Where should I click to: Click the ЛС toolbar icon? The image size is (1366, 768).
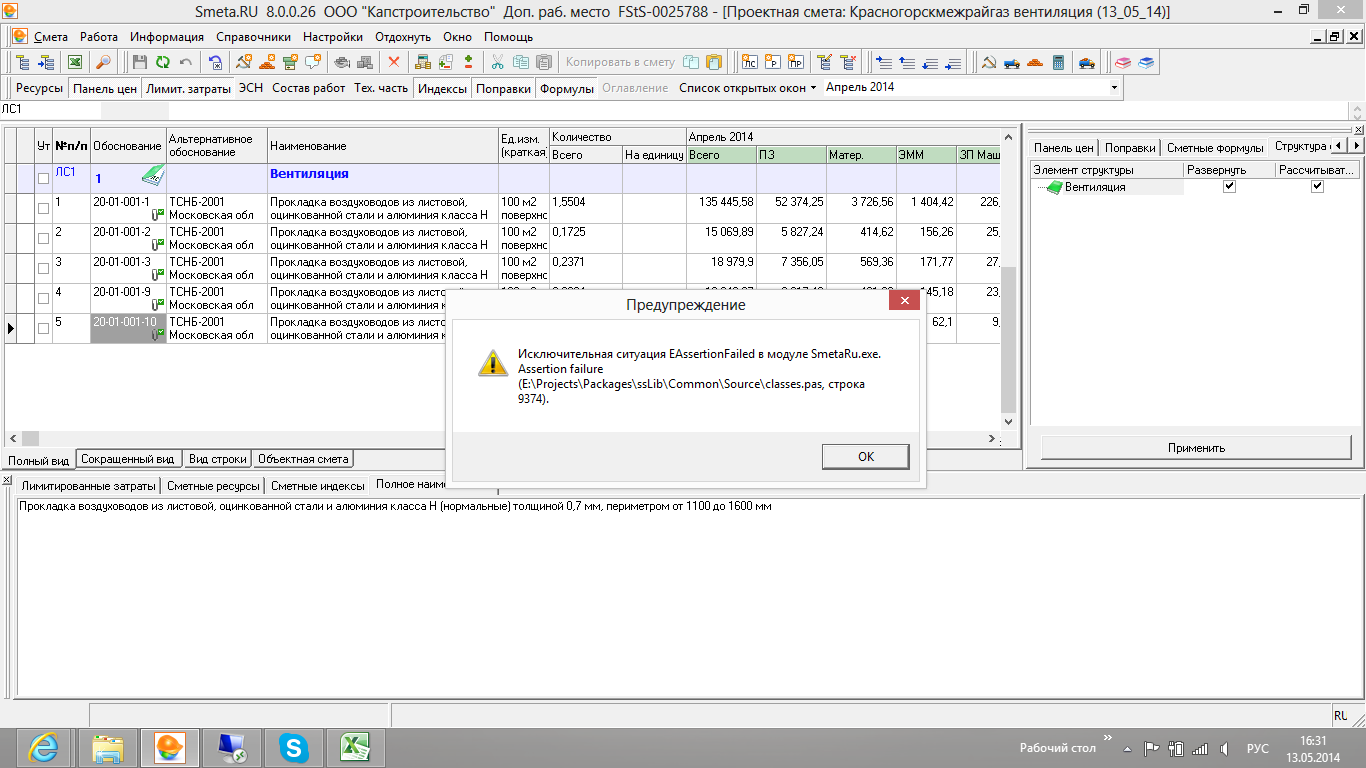point(749,62)
